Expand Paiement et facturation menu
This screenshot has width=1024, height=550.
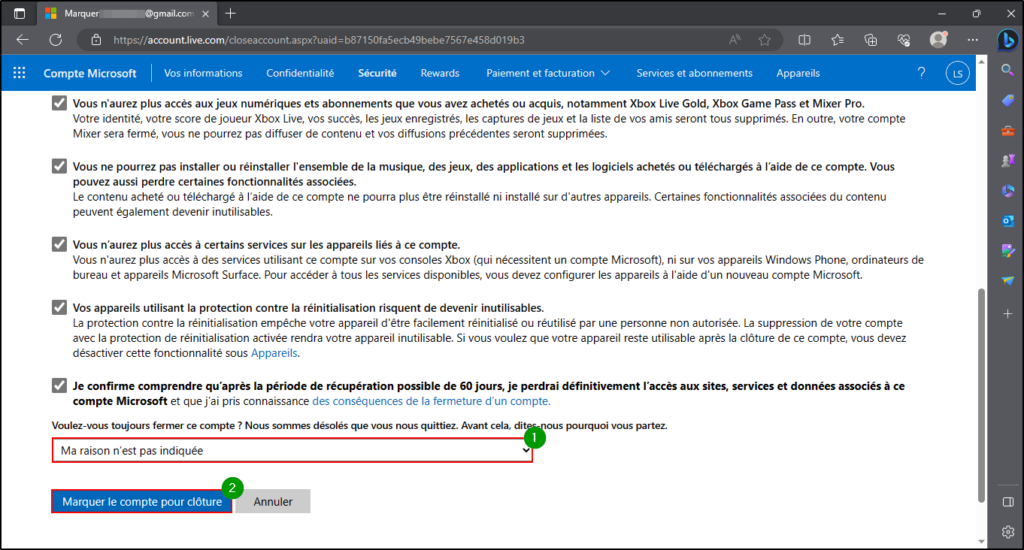coord(548,73)
